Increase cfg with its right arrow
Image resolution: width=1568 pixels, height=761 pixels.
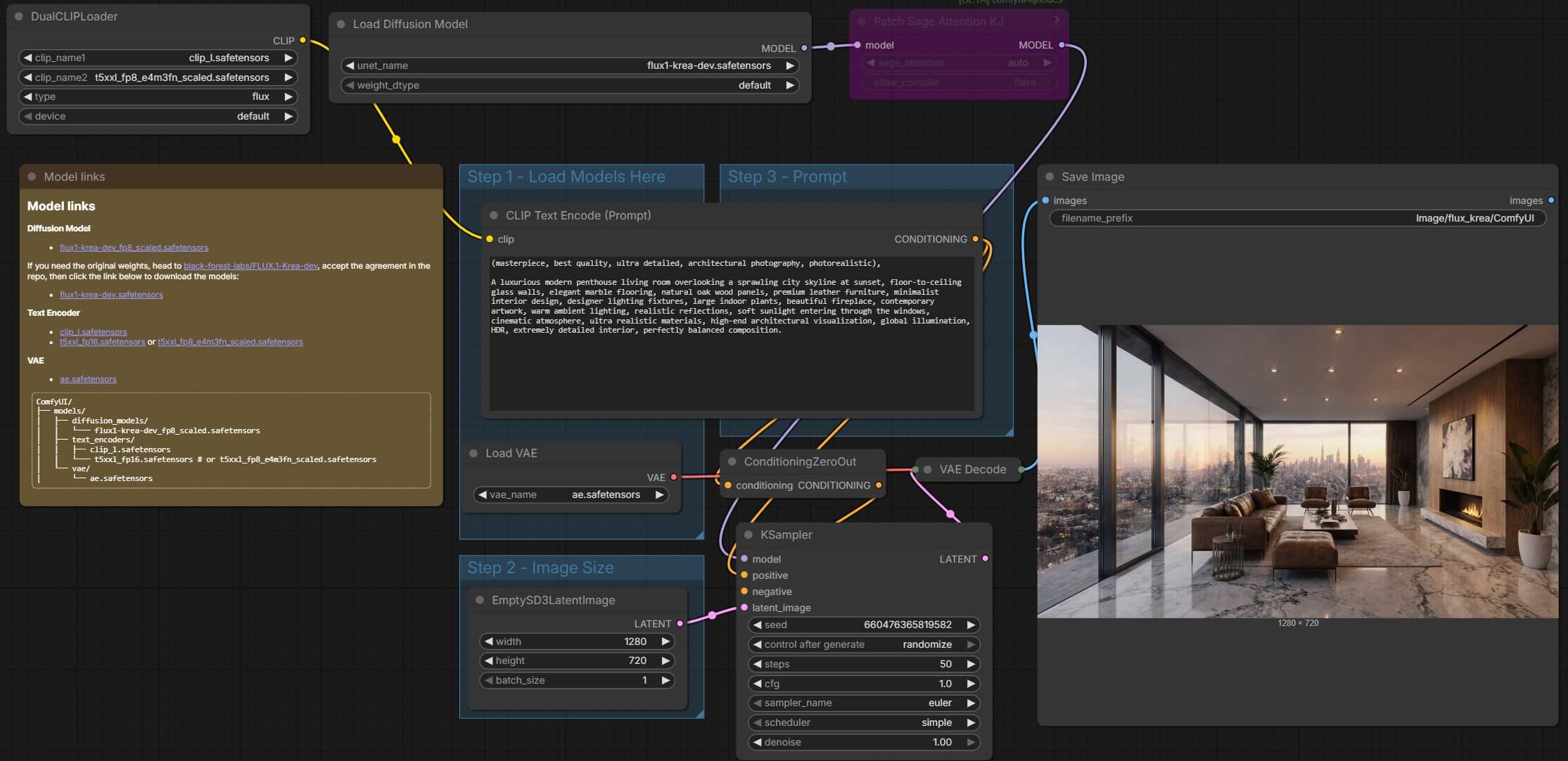pos(971,684)
